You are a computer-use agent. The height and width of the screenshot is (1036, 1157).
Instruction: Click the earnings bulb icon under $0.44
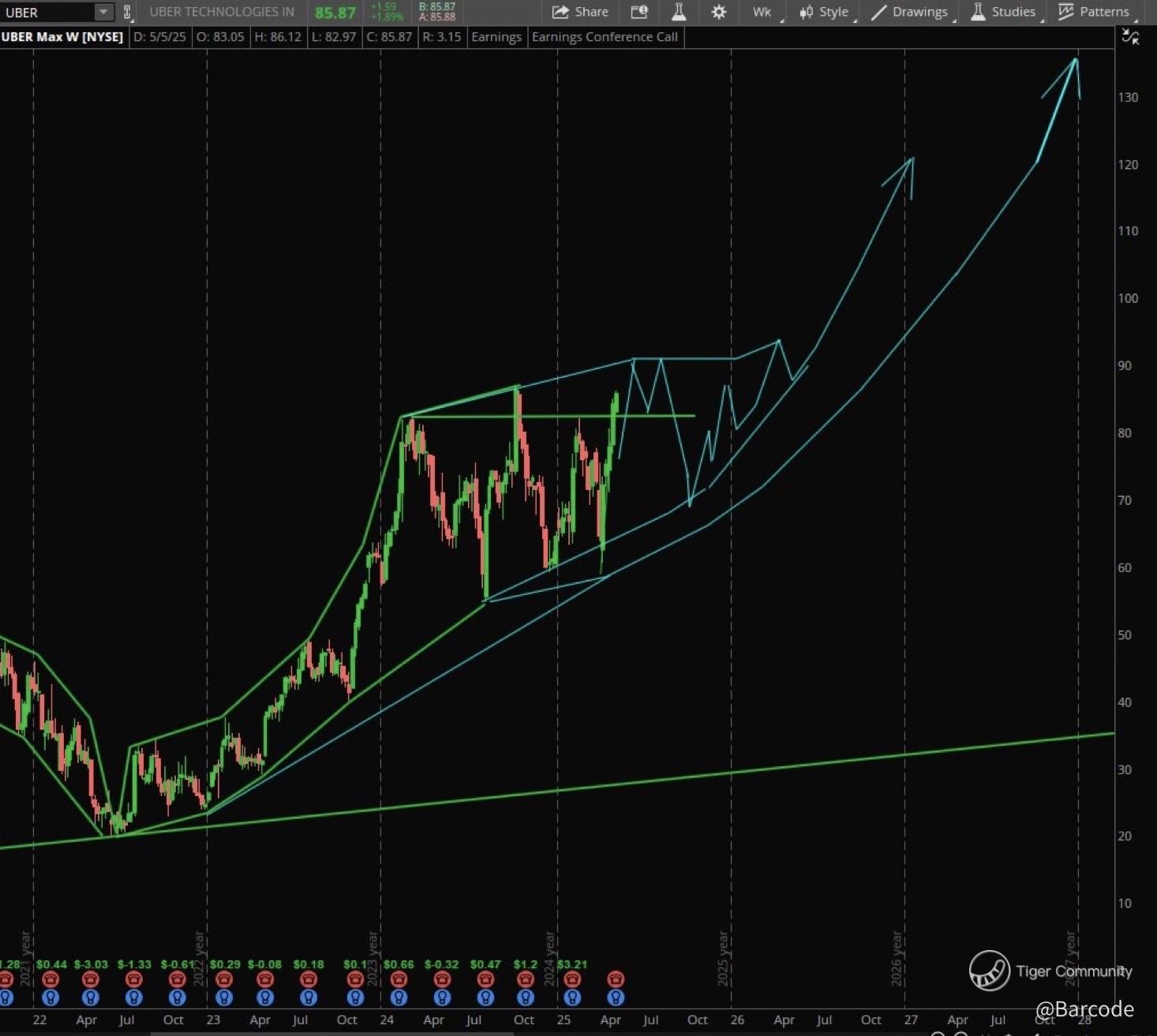[51, 997]
